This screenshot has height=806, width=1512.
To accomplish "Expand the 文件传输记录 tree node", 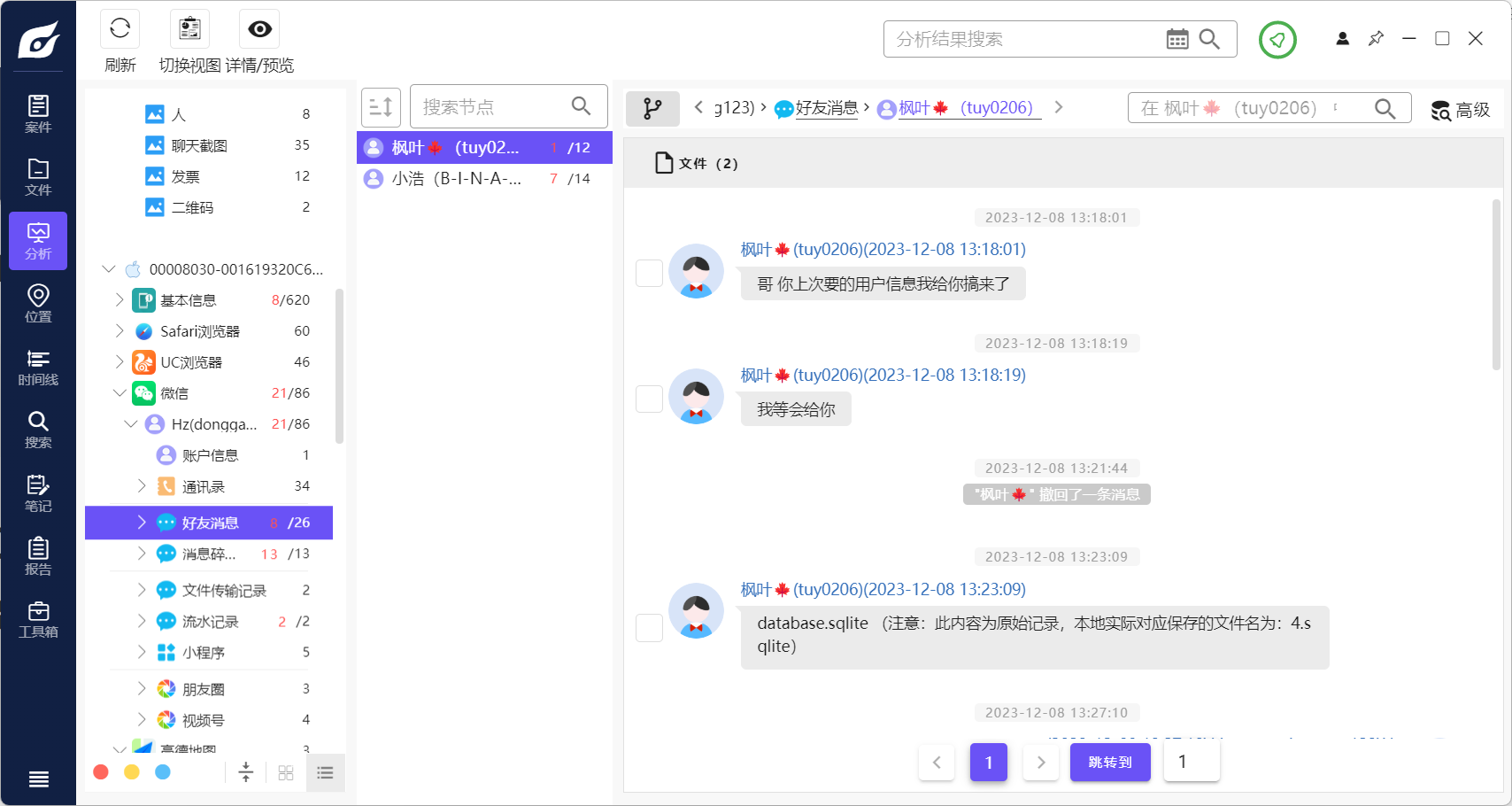I will click(x=142, y=590).
